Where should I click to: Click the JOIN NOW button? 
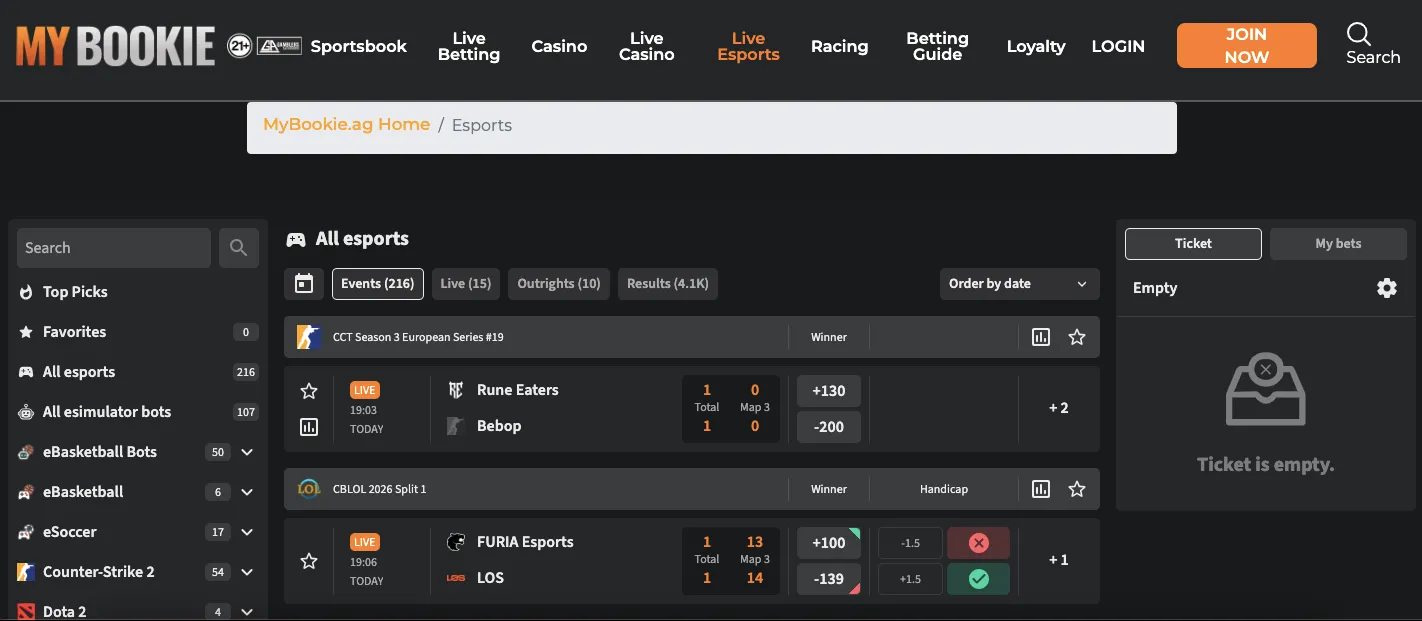tap(1246, 46)
